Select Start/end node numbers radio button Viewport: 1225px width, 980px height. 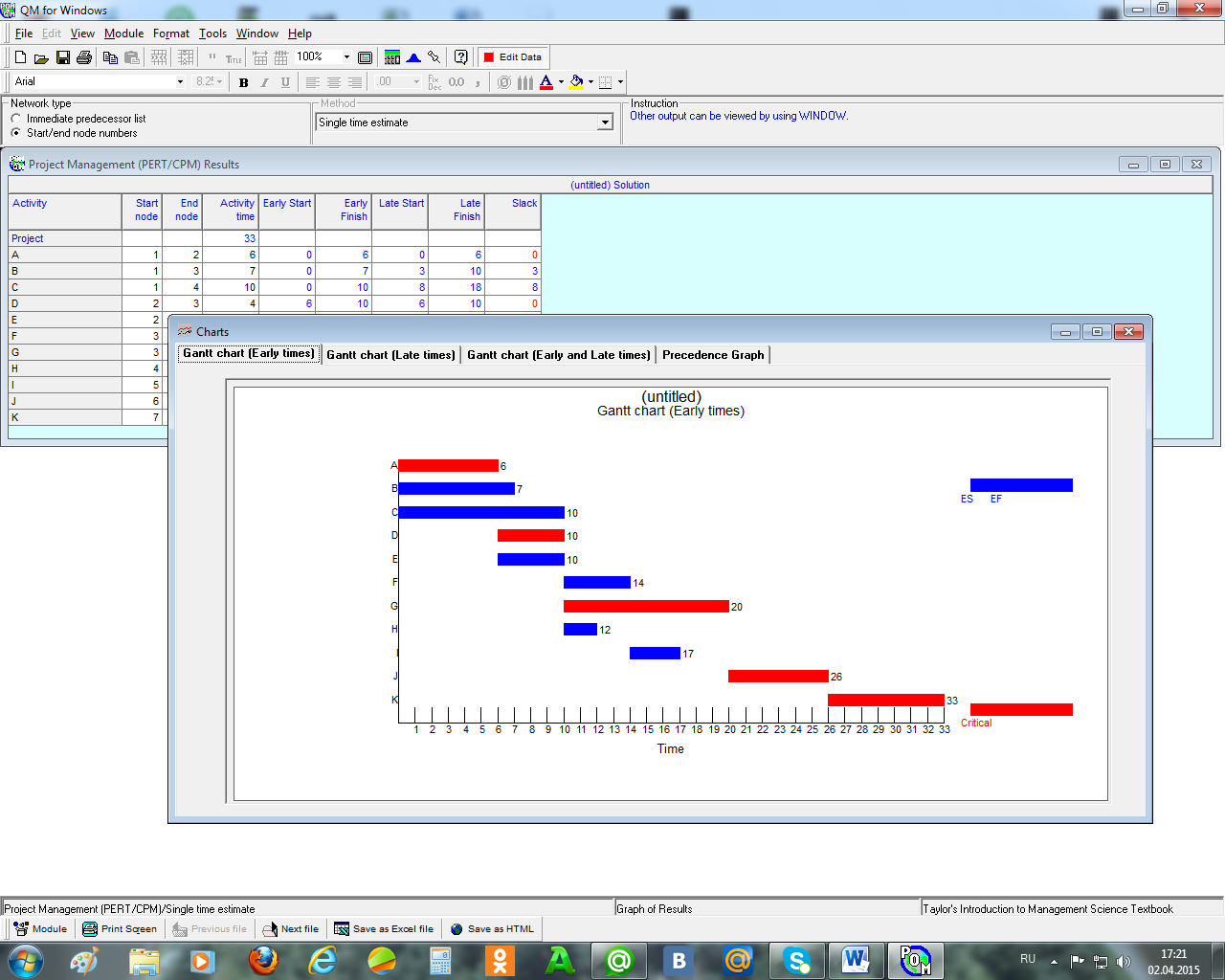tap(16, 133)
